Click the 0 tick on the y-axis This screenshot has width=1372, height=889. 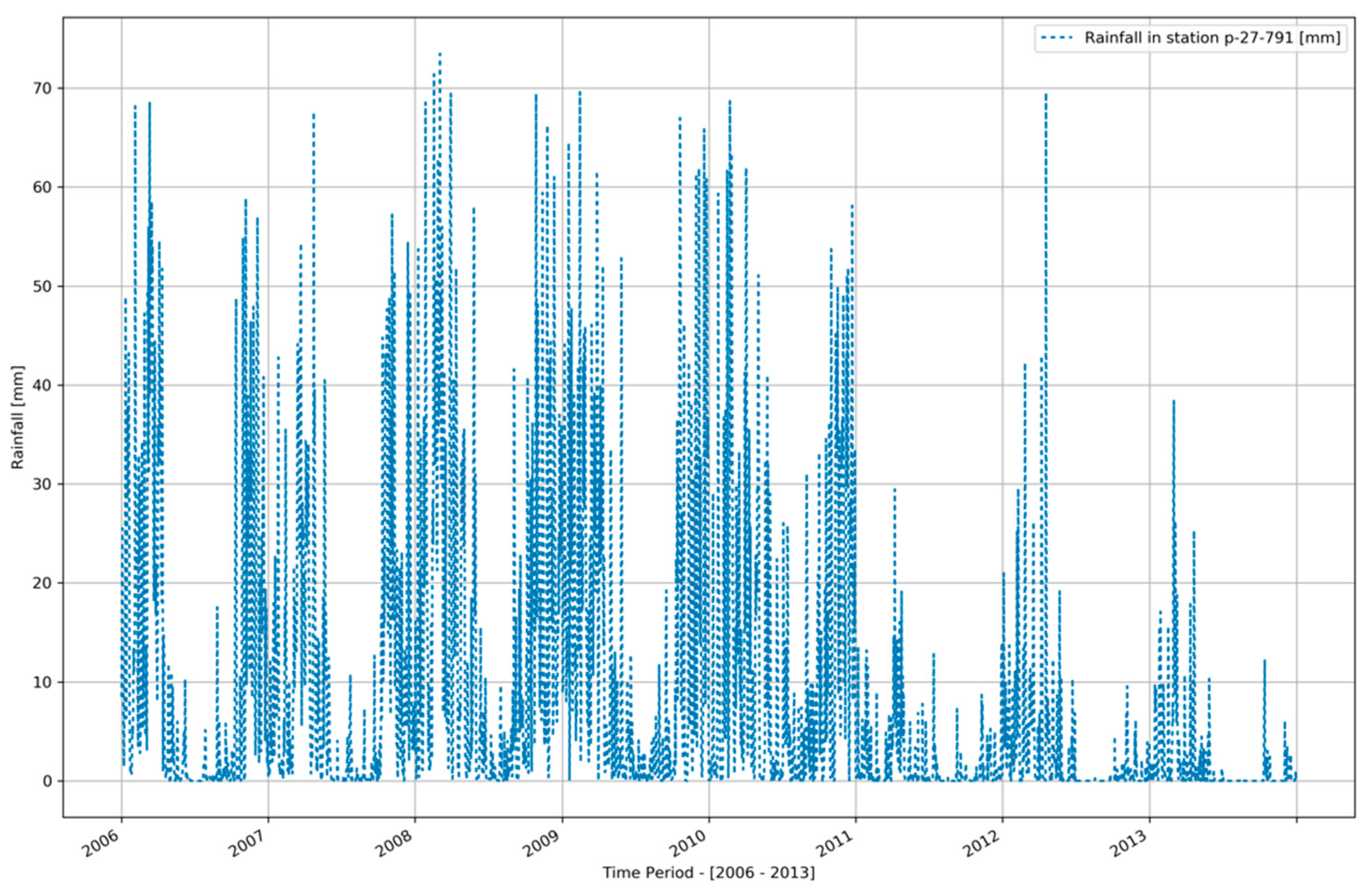coord(48,781)
